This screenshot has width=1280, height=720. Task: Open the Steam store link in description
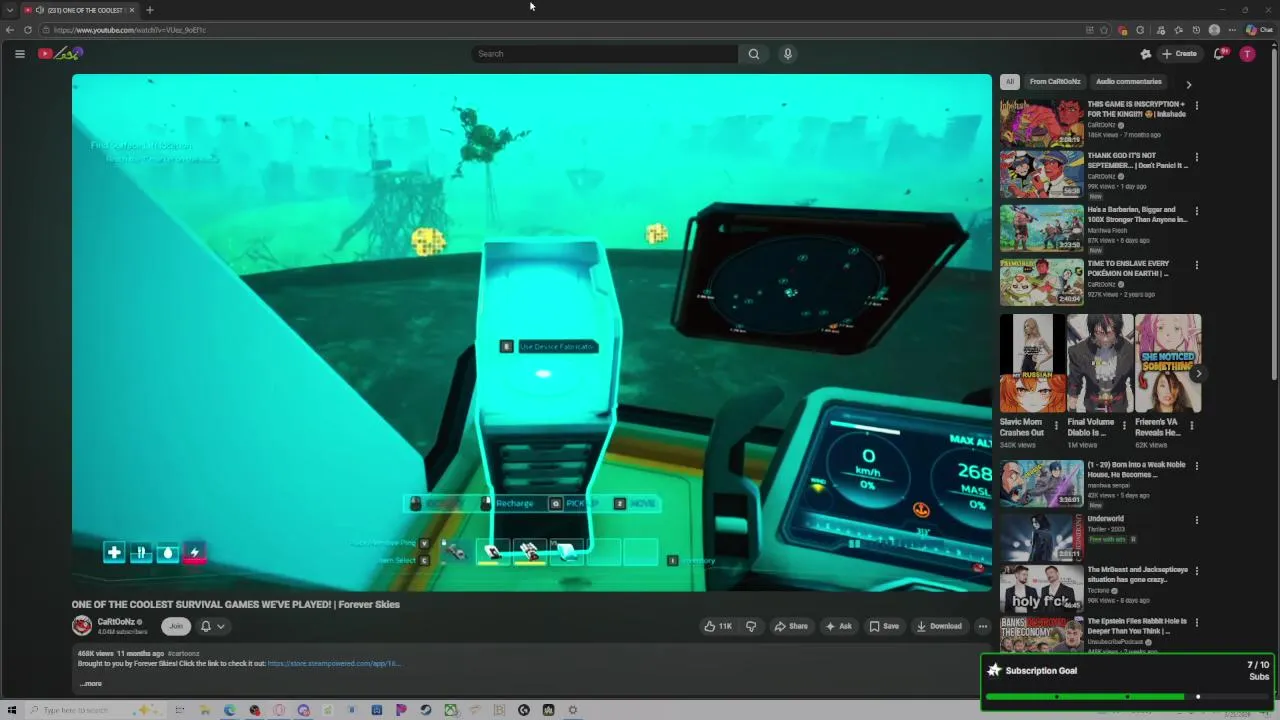334,663
